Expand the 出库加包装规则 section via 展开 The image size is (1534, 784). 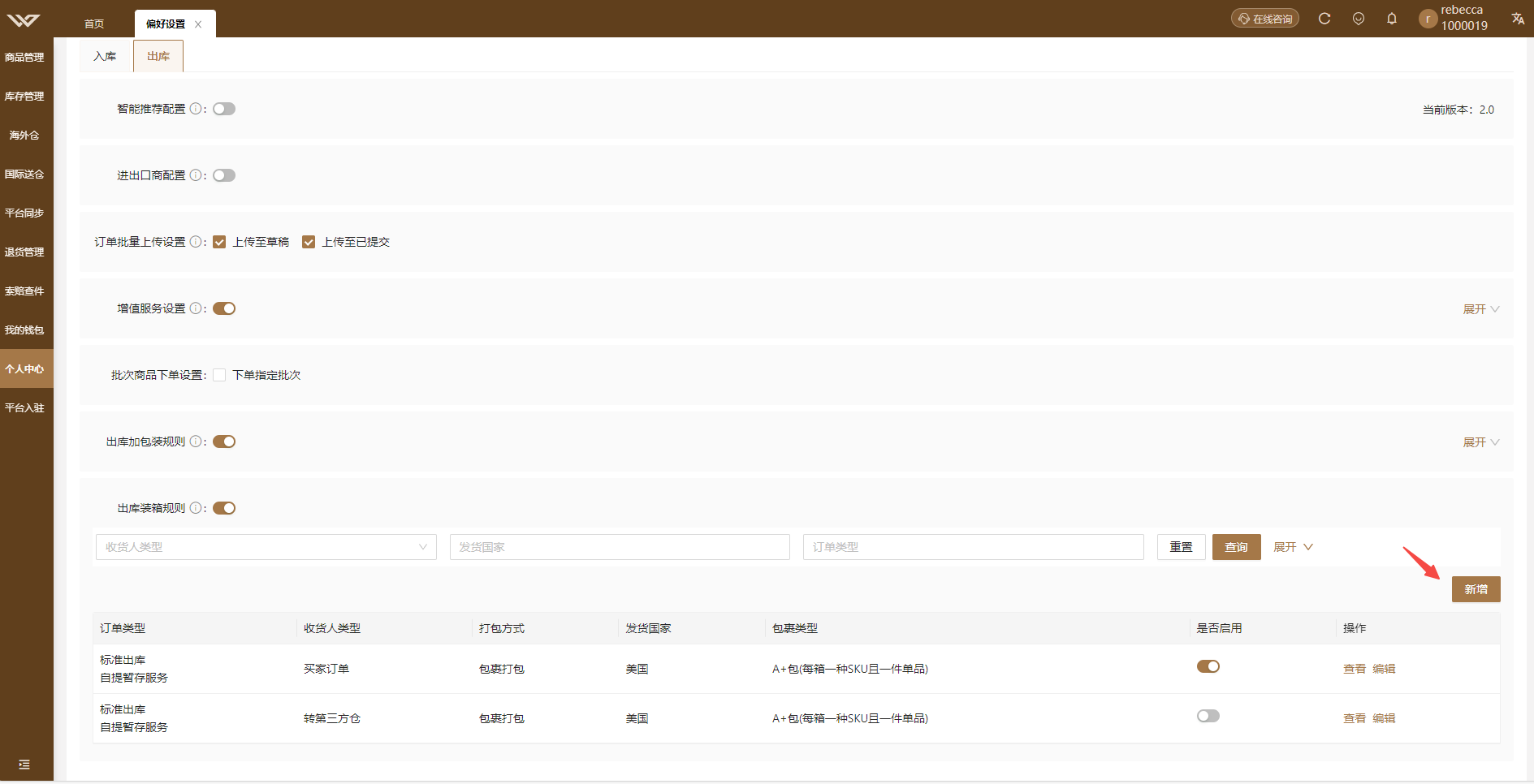(x=1481, y=442)
